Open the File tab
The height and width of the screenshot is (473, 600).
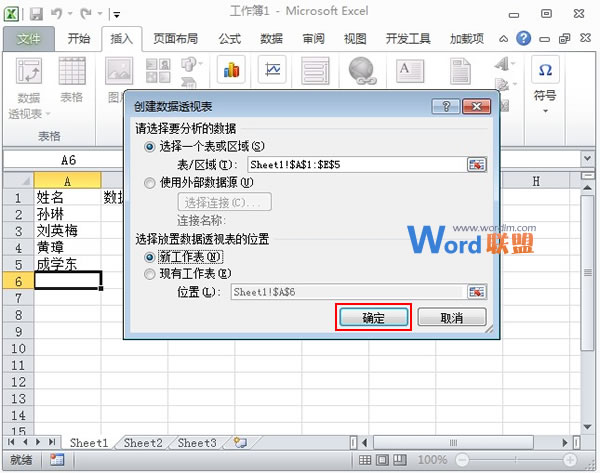tap(28, 39)
